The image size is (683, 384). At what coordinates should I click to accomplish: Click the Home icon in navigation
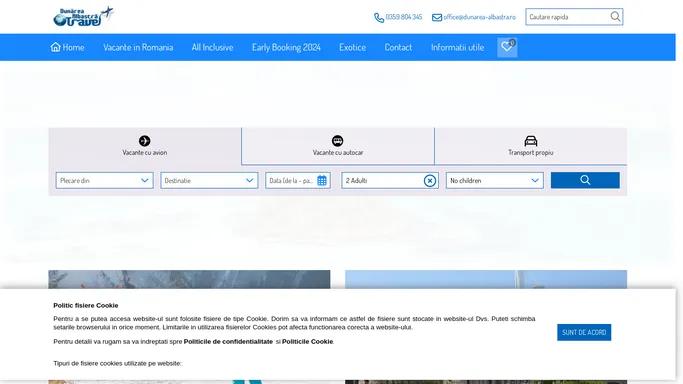pyautogui.click(x=55, y=47)
